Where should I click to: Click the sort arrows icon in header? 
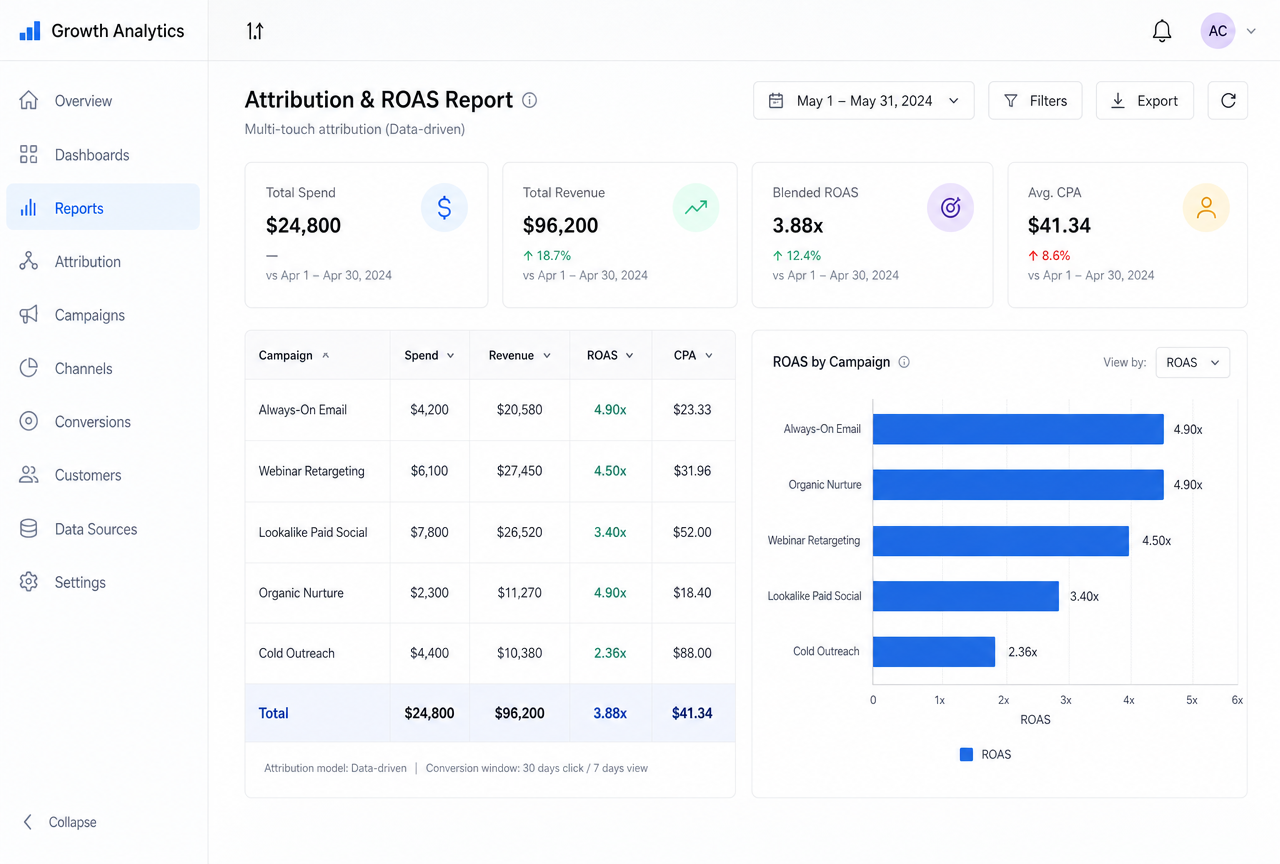[255, 31]
